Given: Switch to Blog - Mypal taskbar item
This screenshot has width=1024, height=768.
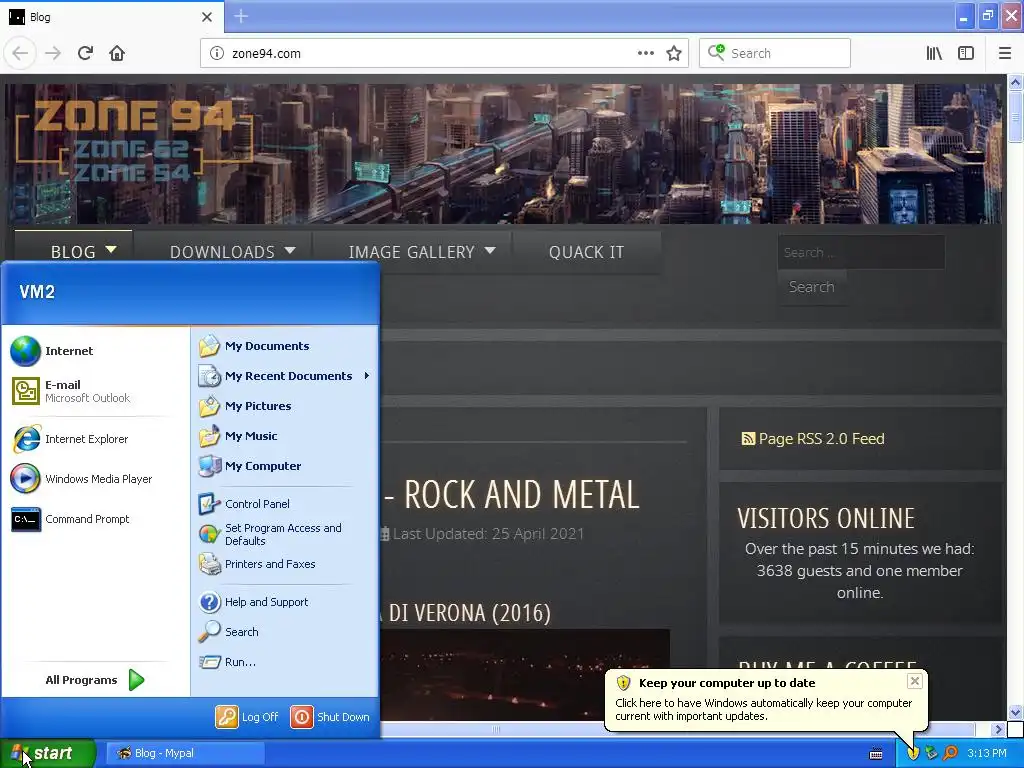Looking at the screenshot, I should pyautogui.click(x=185, y=753).
